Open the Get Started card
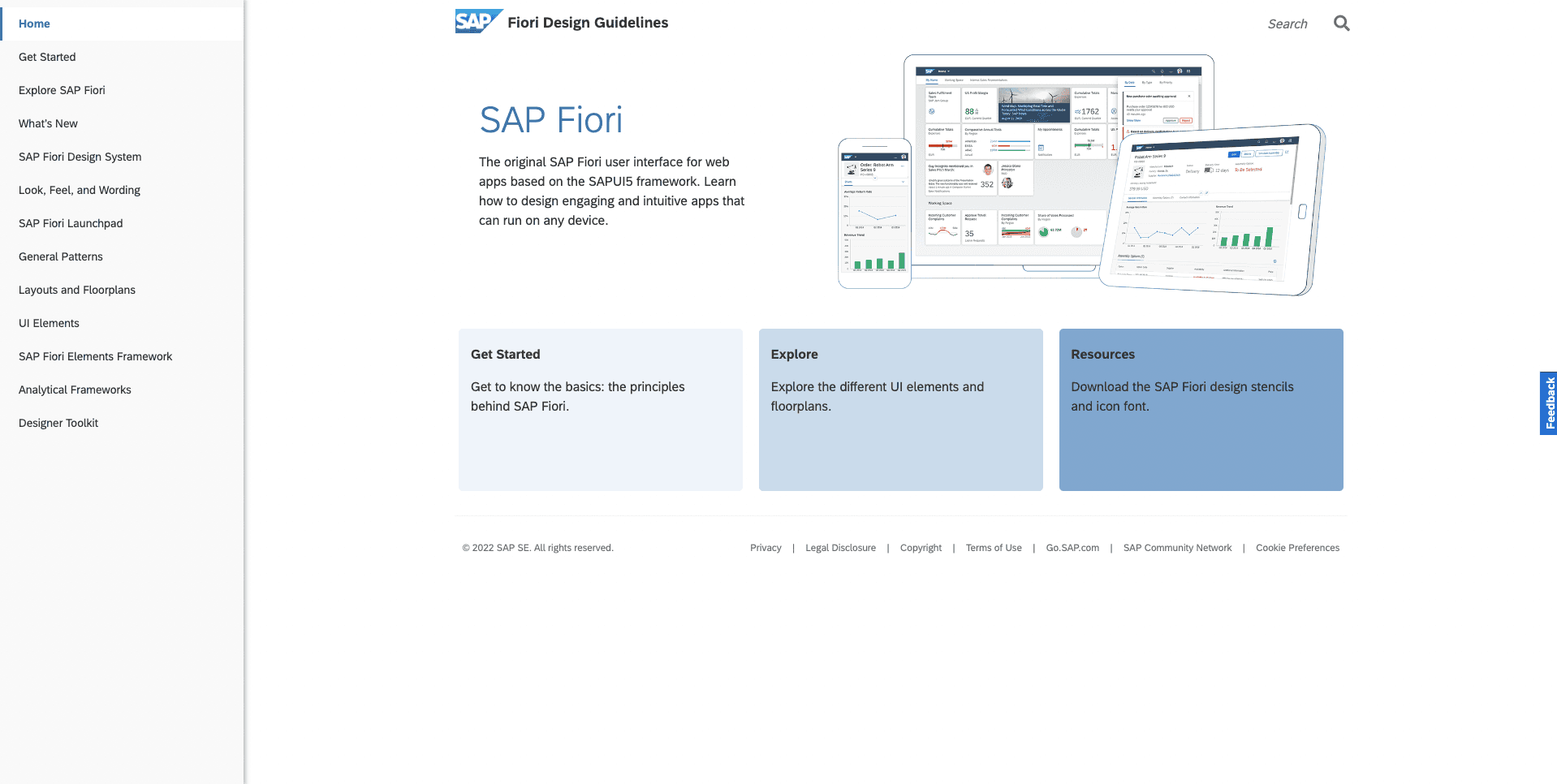Screen dimensions: 1557x784 click(601, 409)
